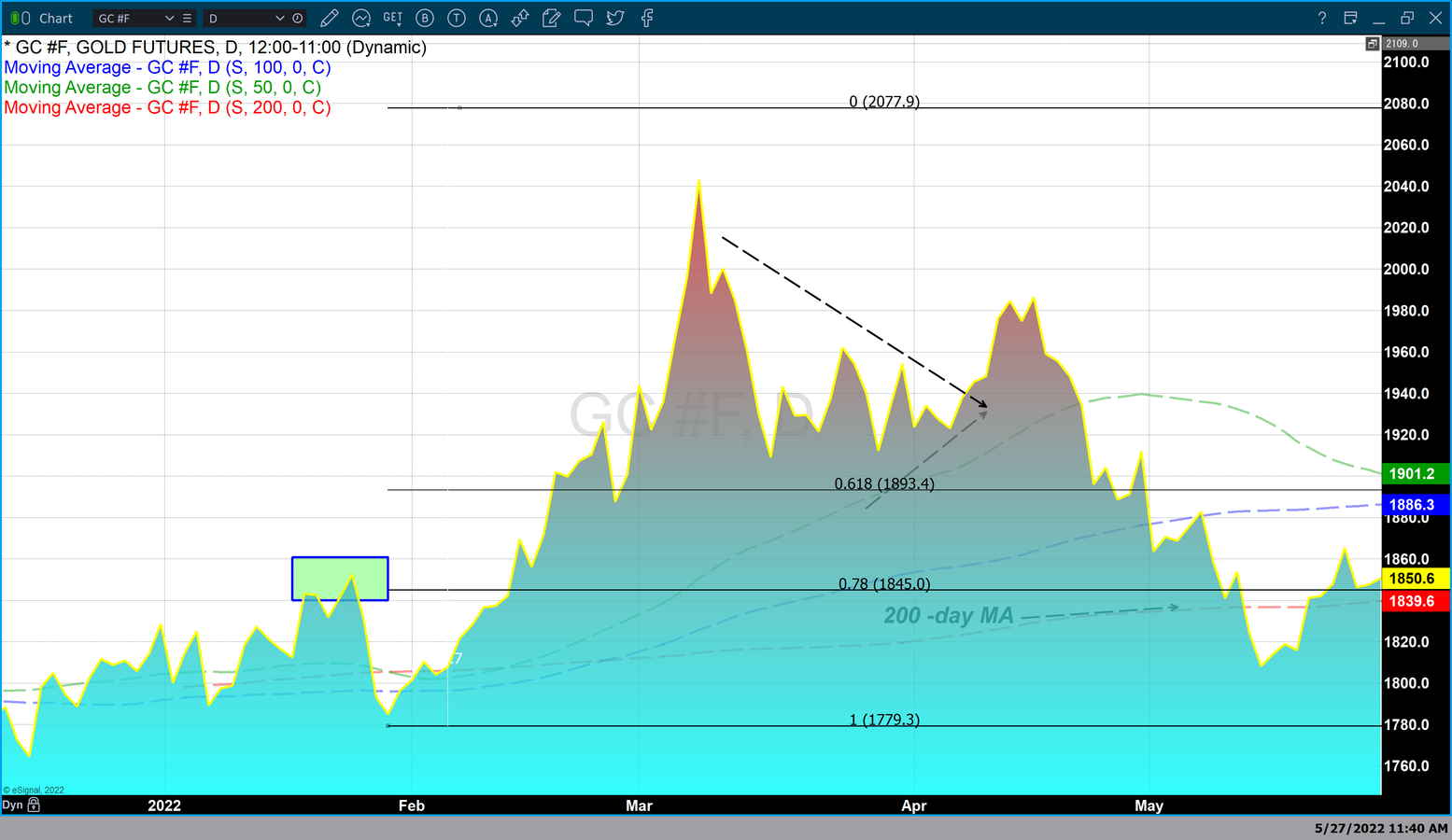
Task: Click the 200-day Moving Average legend label
Action: [167, 107]
